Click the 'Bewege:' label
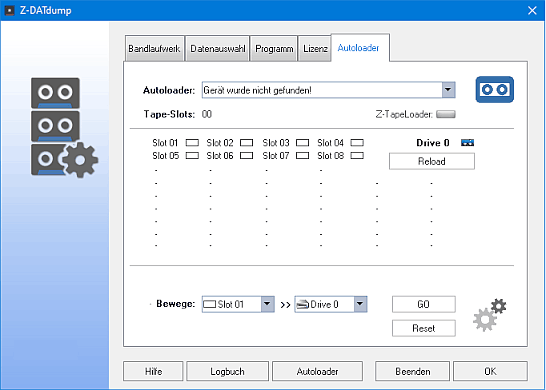The width and height of the screenshot is (546, 390). [176, 304]
